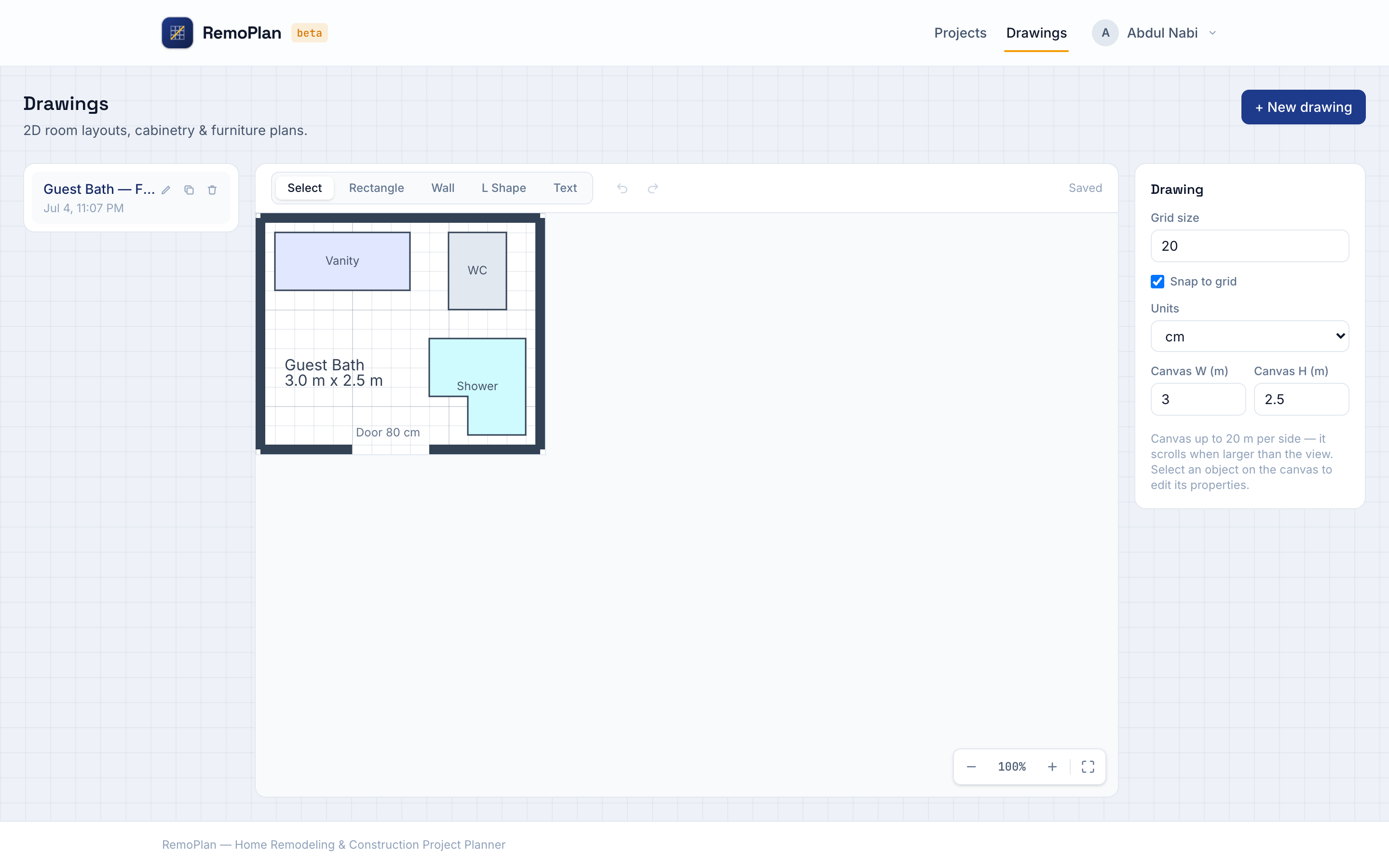
Task: Select the Shower L-shape on canvas
Action: click(x=496, y=367)
